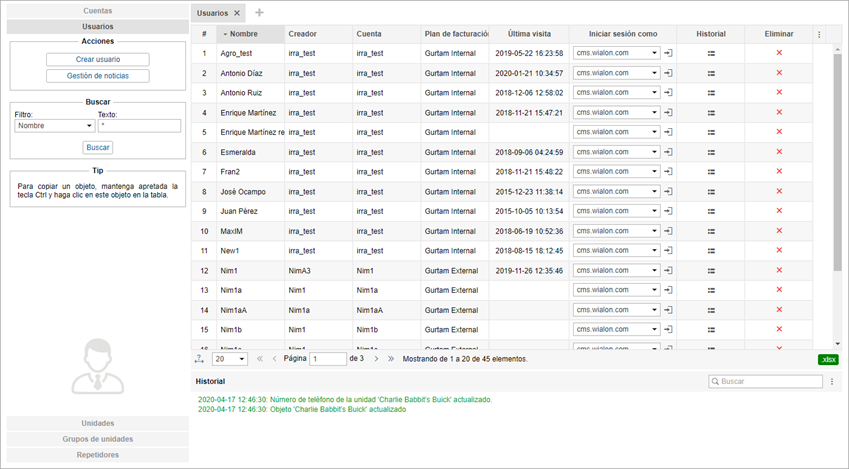Sort table by Nombre column header

click(243, 34)
